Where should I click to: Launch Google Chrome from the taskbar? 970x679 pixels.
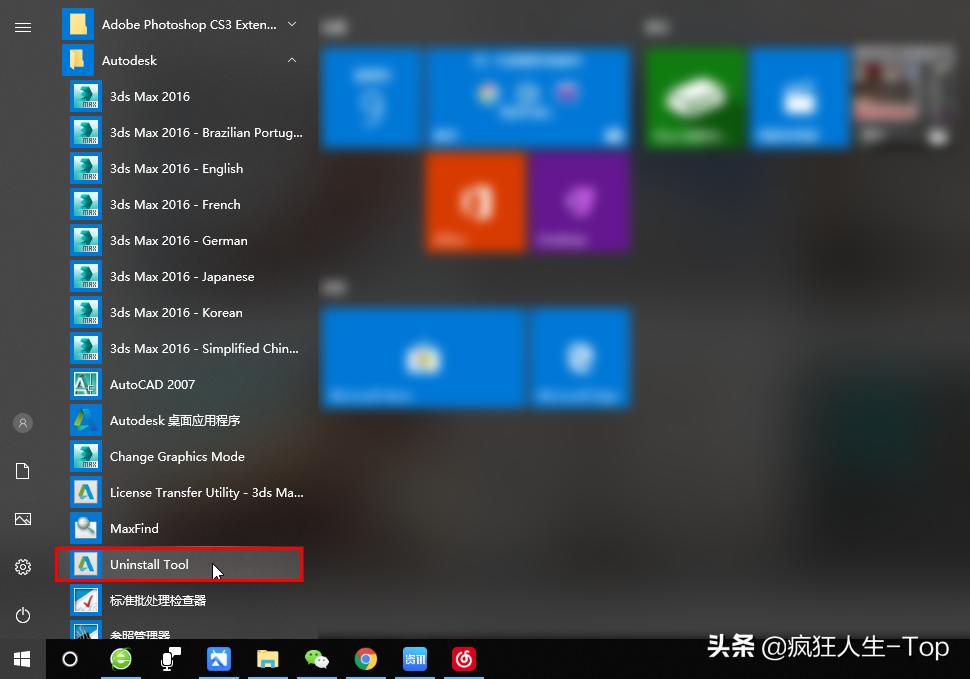coord(365,659)
